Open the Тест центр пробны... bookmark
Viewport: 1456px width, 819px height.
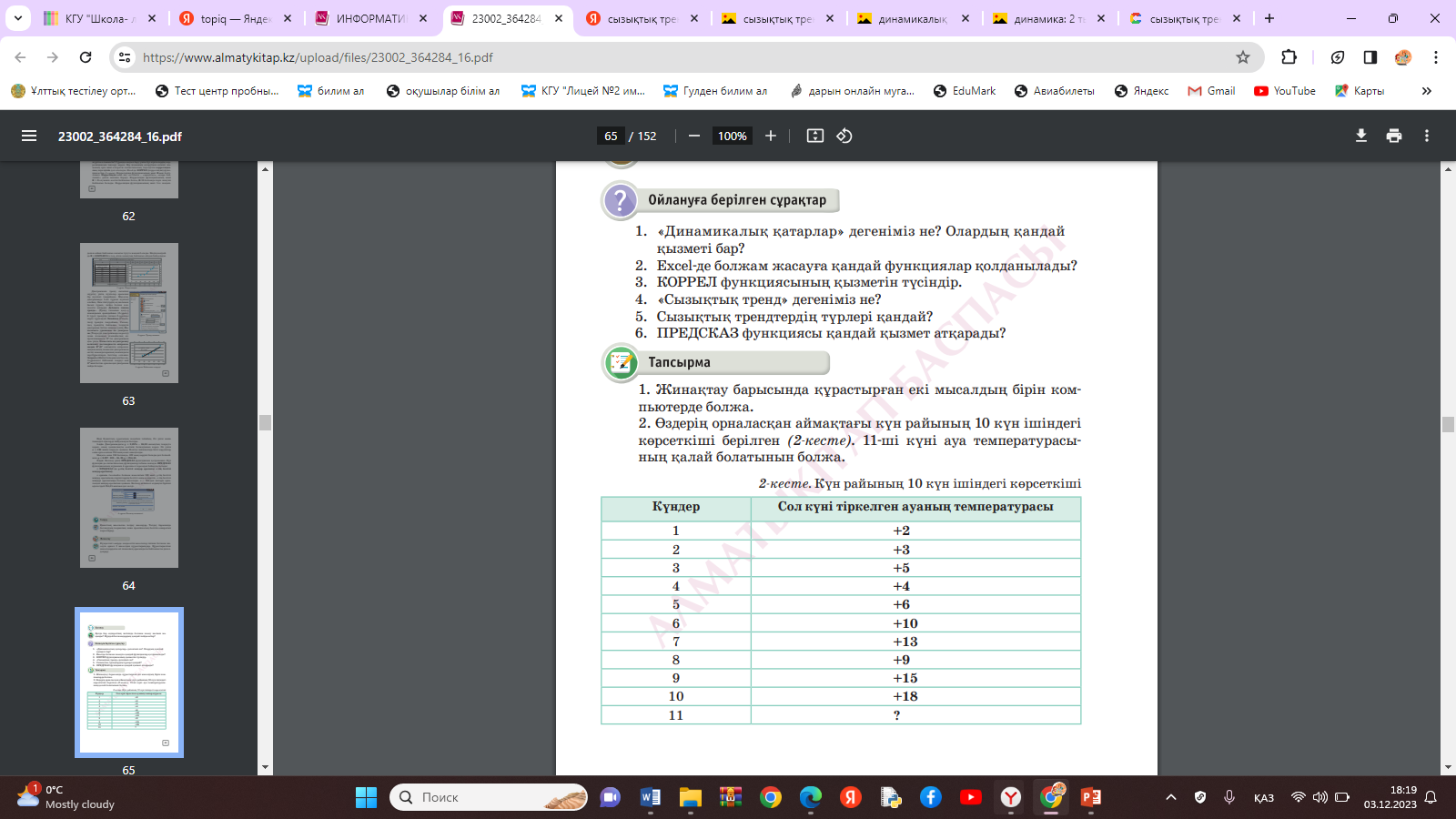click(217, 91)
